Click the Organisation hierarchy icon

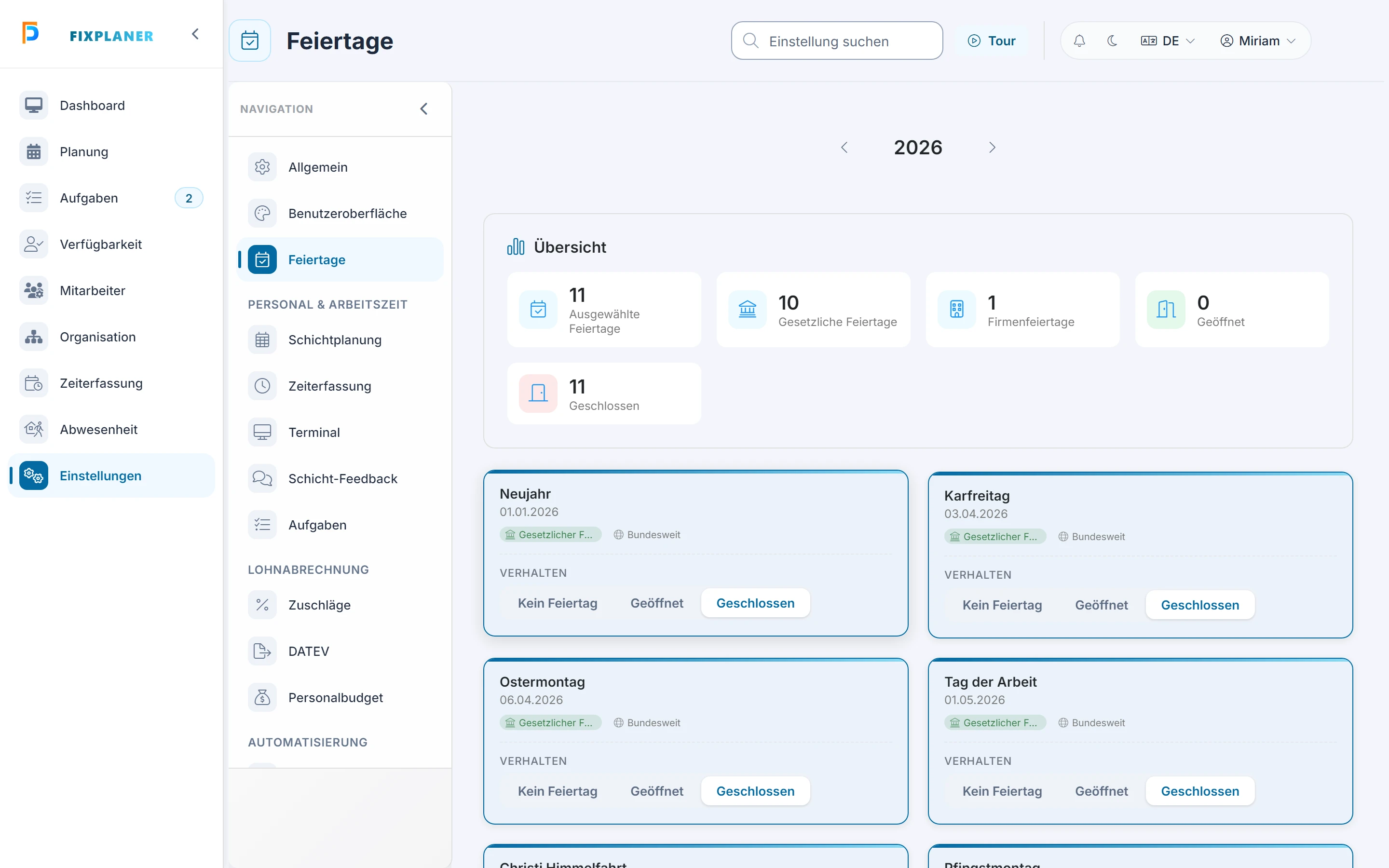point(33,337)
